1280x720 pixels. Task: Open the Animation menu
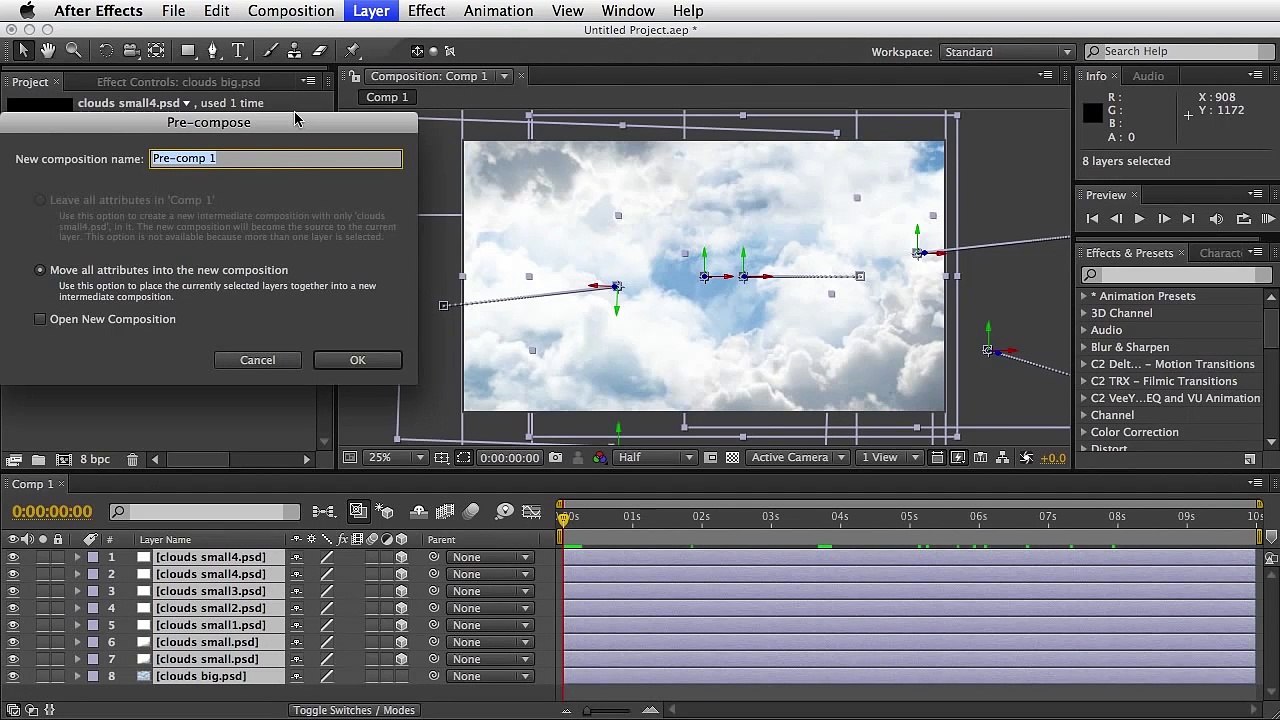point(498,11)
